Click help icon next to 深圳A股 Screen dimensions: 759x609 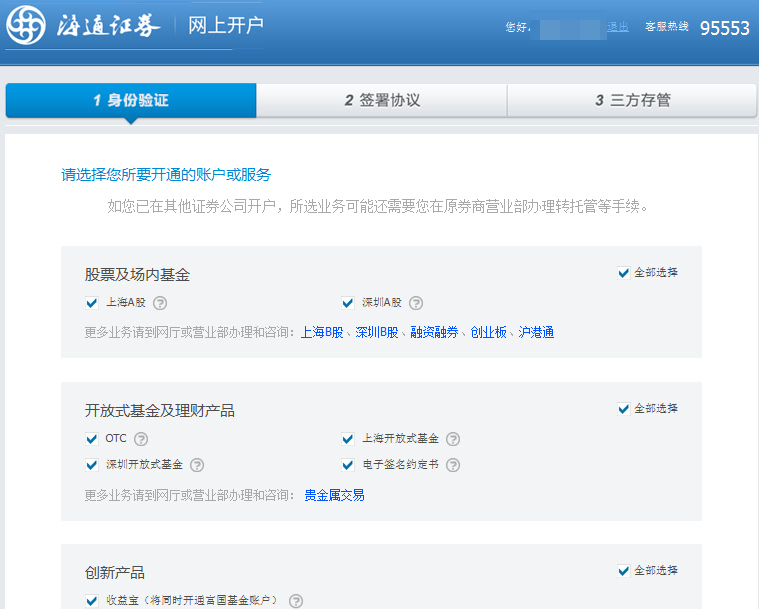point(416,303)
